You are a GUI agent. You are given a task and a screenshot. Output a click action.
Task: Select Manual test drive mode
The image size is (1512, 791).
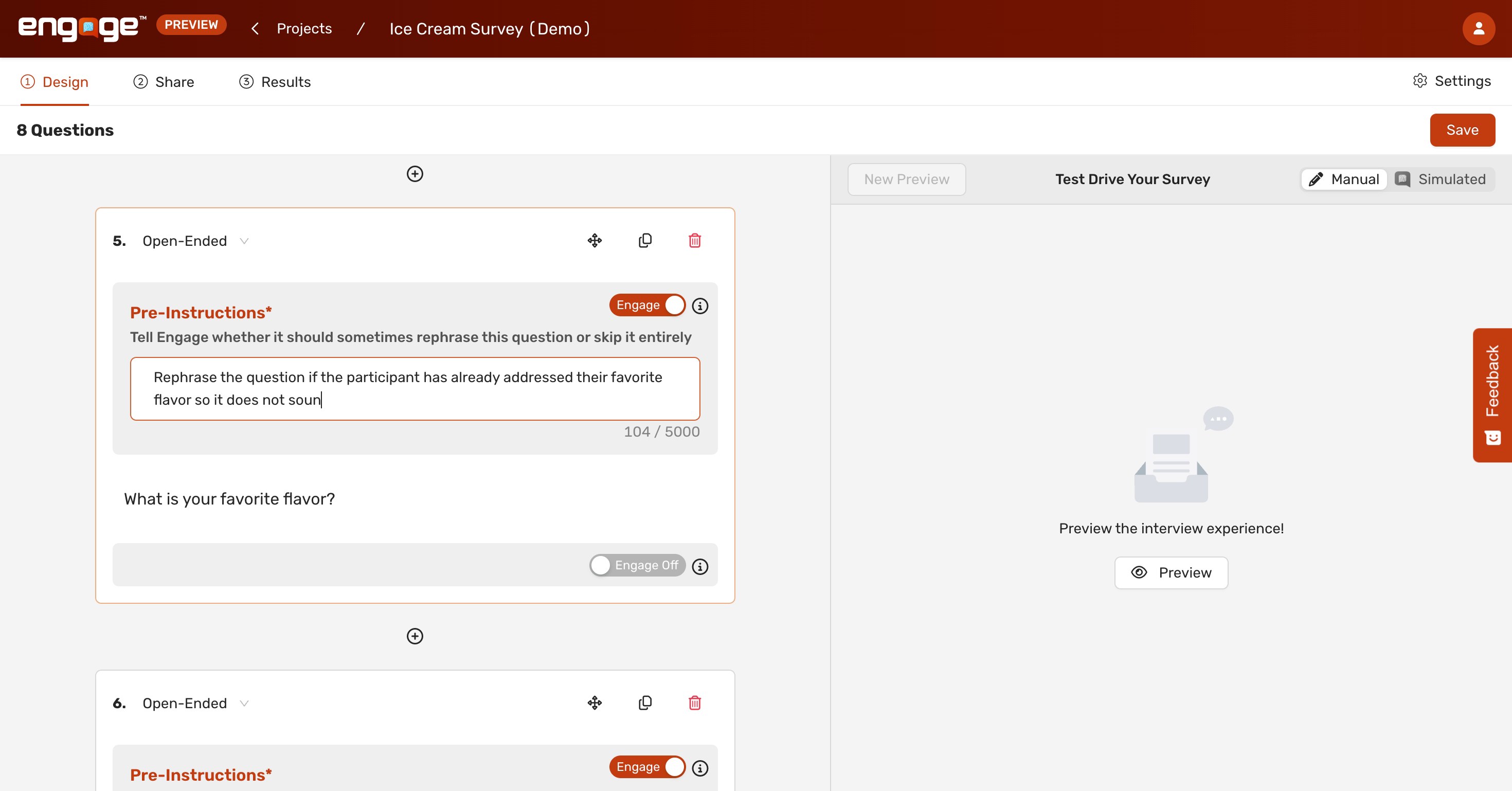coord(1343,179)
